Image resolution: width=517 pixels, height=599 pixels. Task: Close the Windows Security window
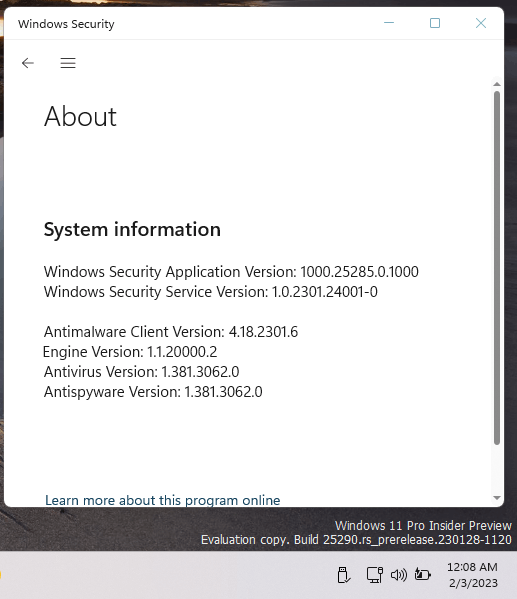tap(481, 23)
